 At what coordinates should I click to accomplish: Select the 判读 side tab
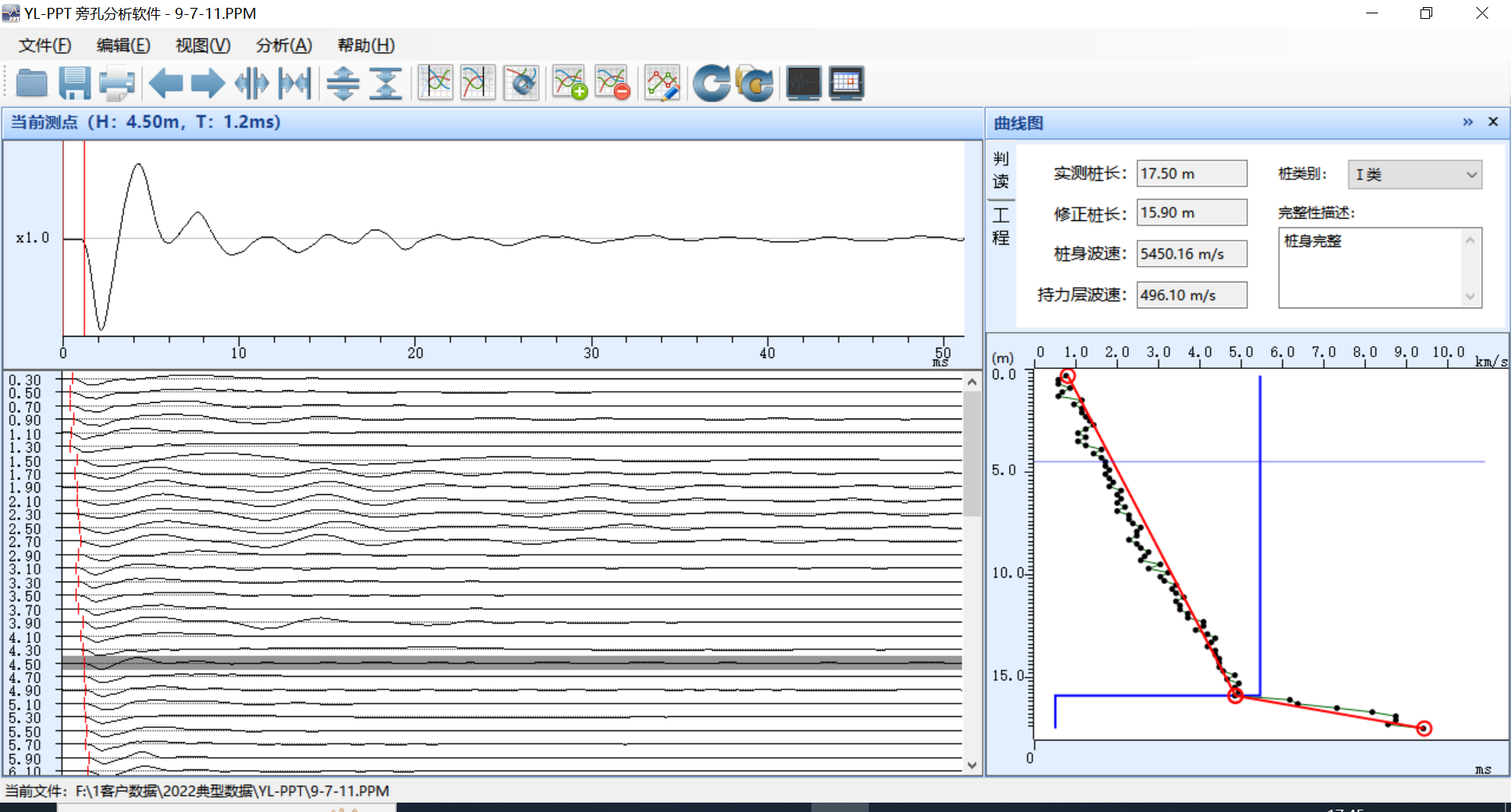coord(1000,170)
